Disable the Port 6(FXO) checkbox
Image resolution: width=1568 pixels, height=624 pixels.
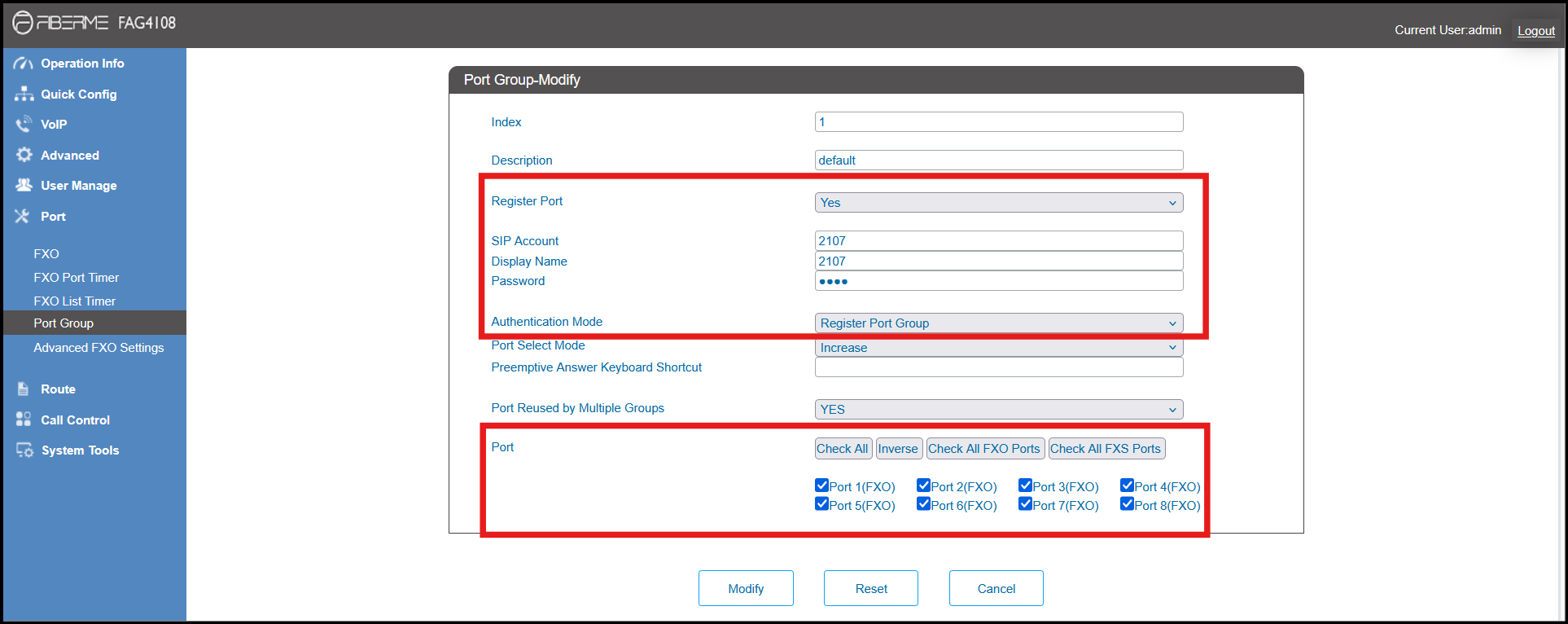tap(923, 504)
